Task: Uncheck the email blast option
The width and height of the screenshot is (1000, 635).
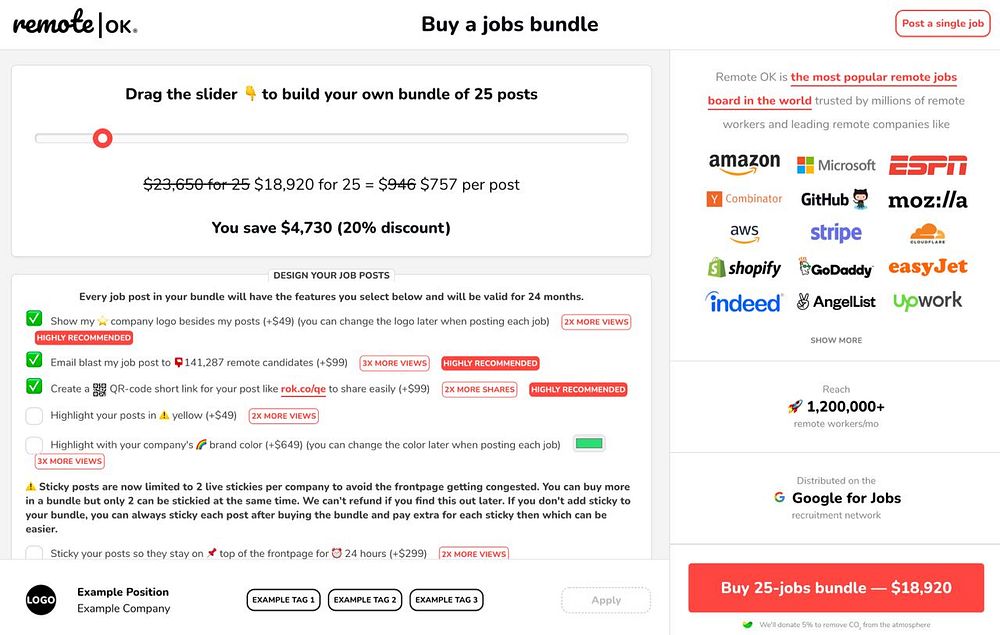Action: pos(34,360)
